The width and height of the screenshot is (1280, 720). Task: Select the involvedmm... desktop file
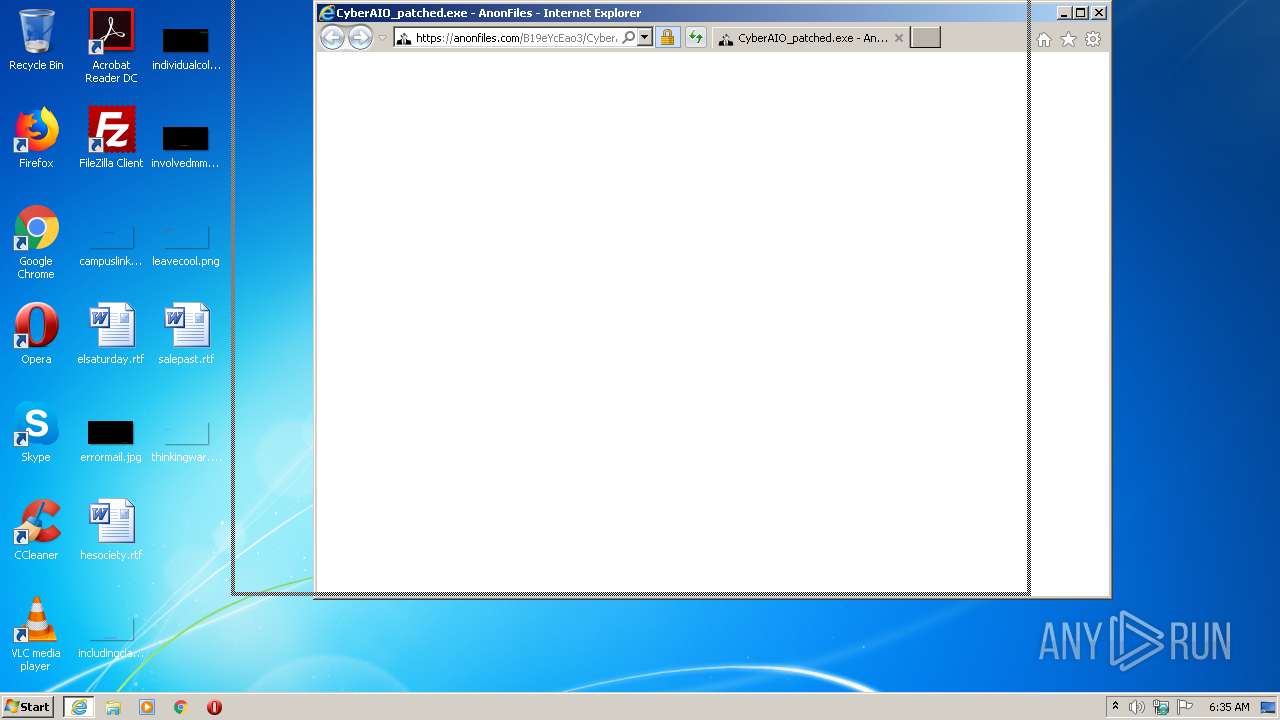click(185, 146)
